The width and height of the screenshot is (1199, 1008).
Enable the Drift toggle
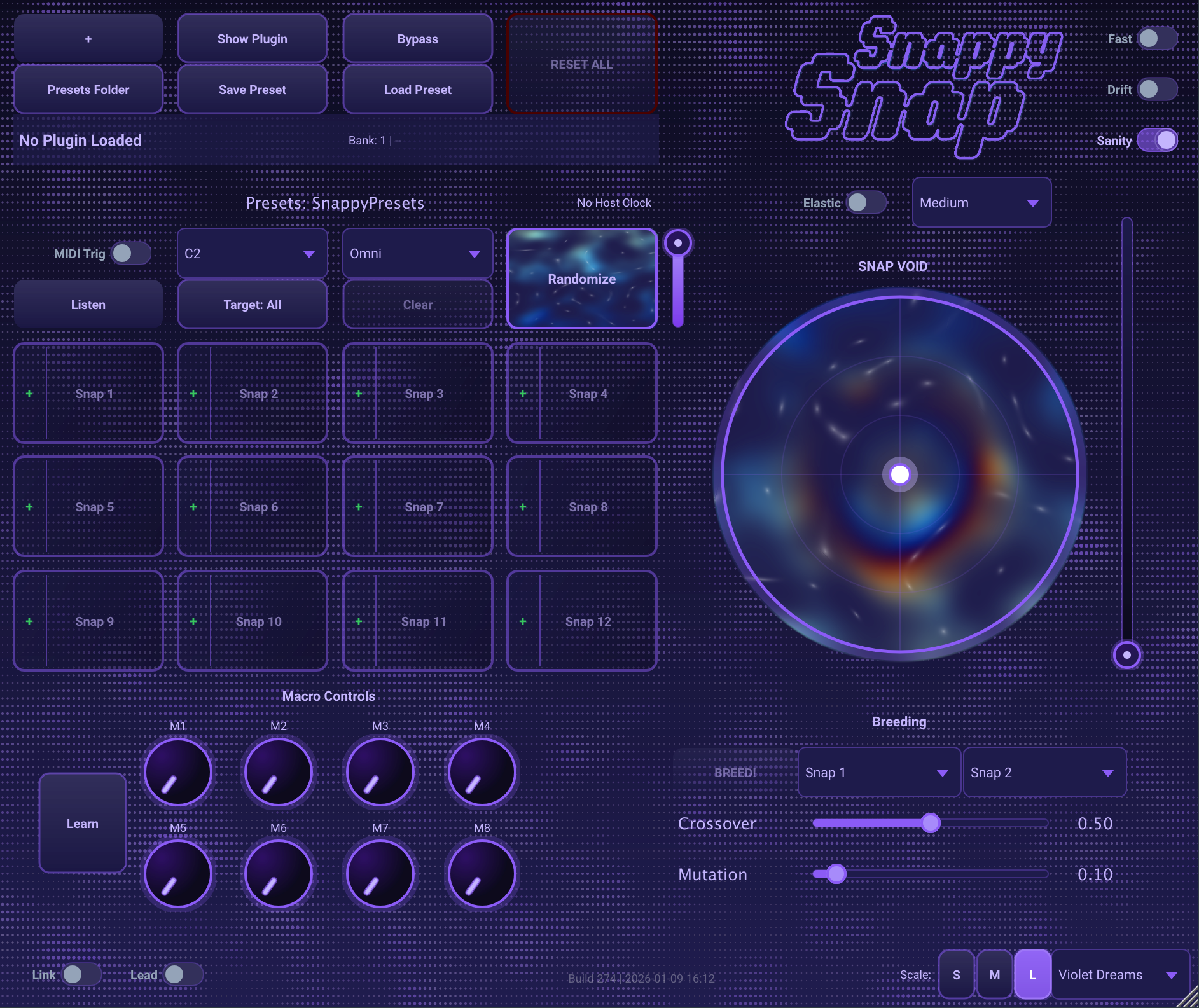click(x=1156, y=89)
